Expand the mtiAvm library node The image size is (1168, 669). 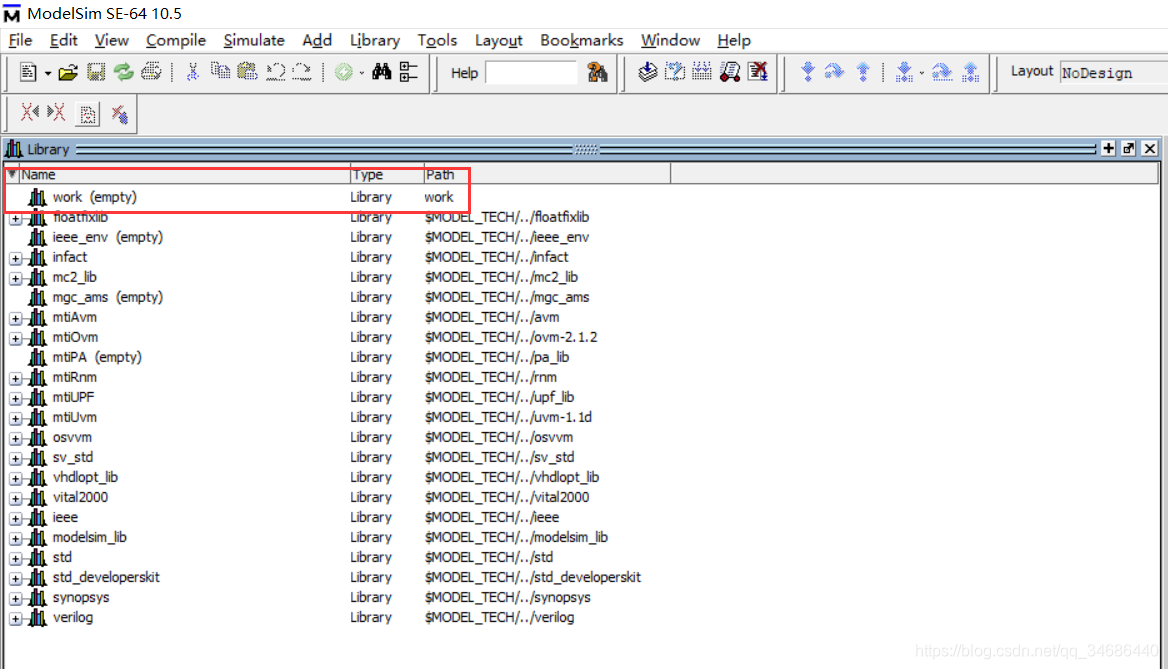coord(15,319)
